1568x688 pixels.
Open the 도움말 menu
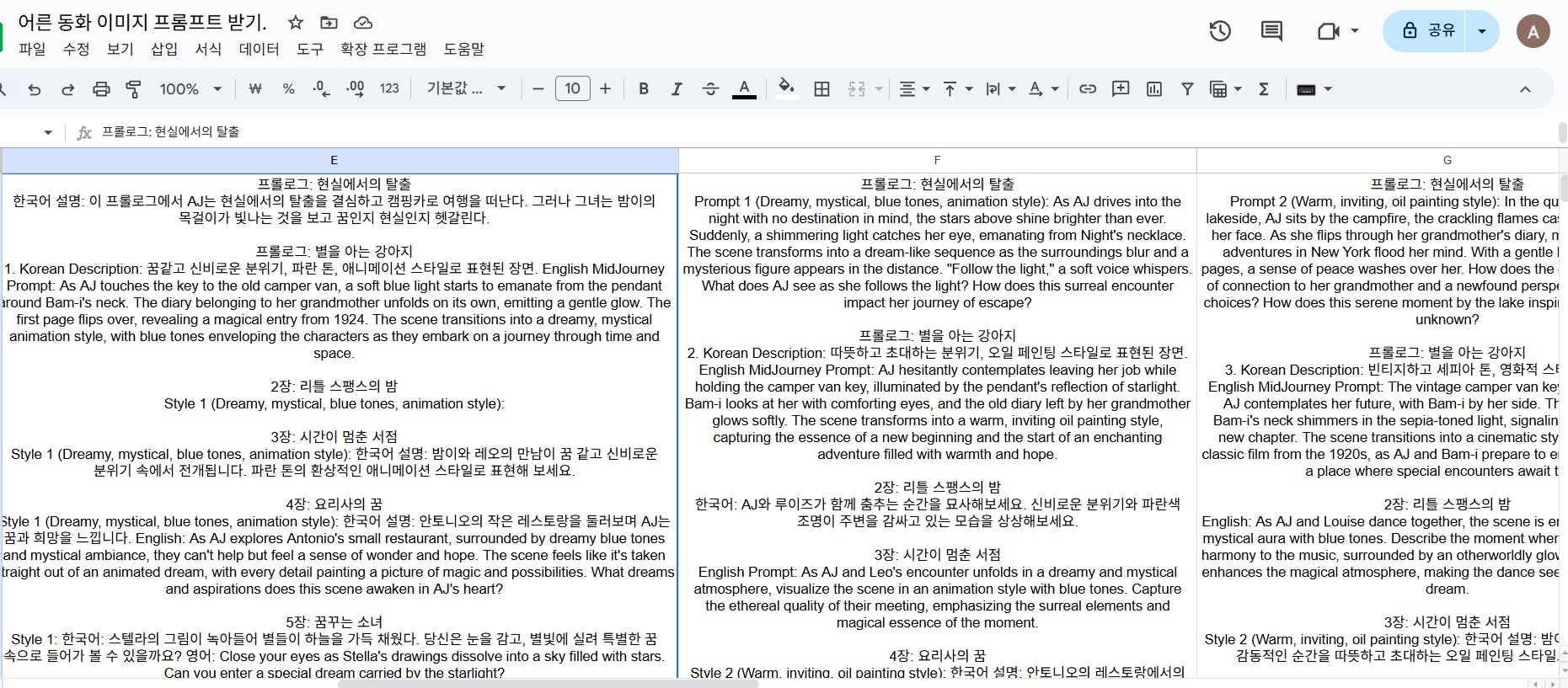464,50
